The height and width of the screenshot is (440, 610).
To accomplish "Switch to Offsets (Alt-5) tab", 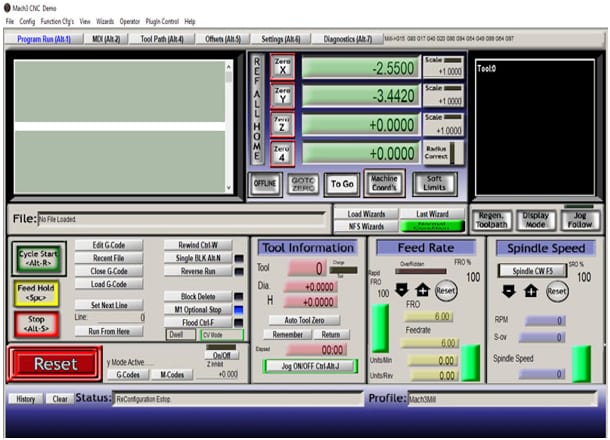I will (x=223, y=39).
